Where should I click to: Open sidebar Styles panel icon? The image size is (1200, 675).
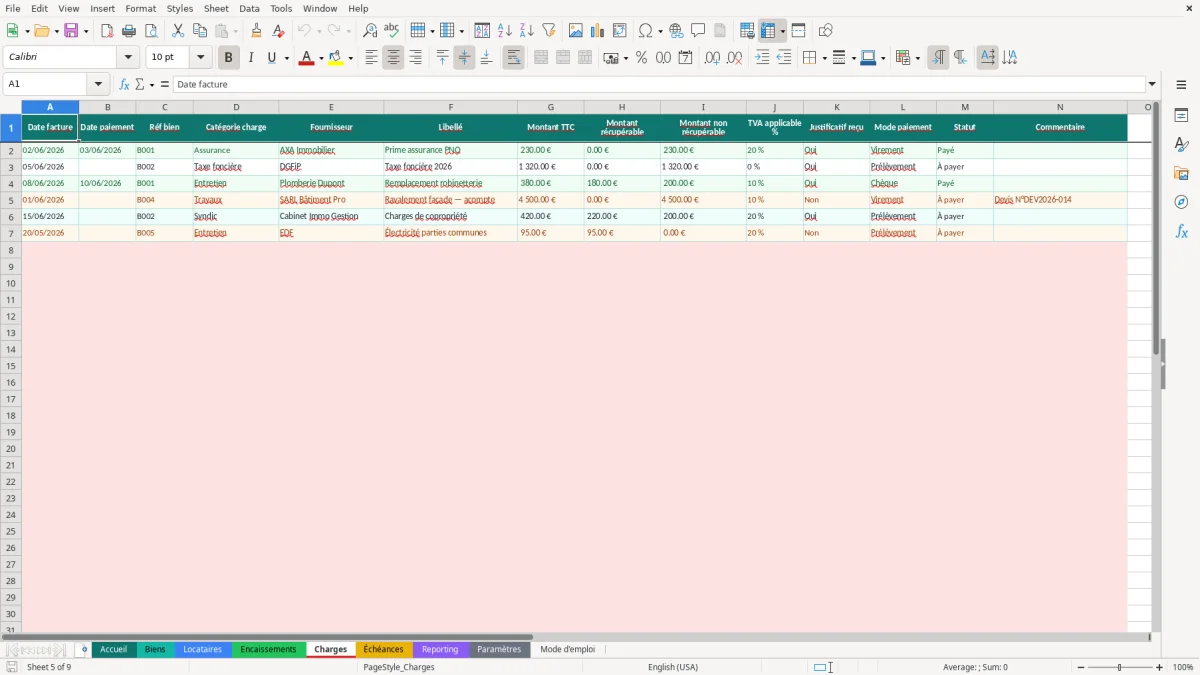tap(1181, 145)
